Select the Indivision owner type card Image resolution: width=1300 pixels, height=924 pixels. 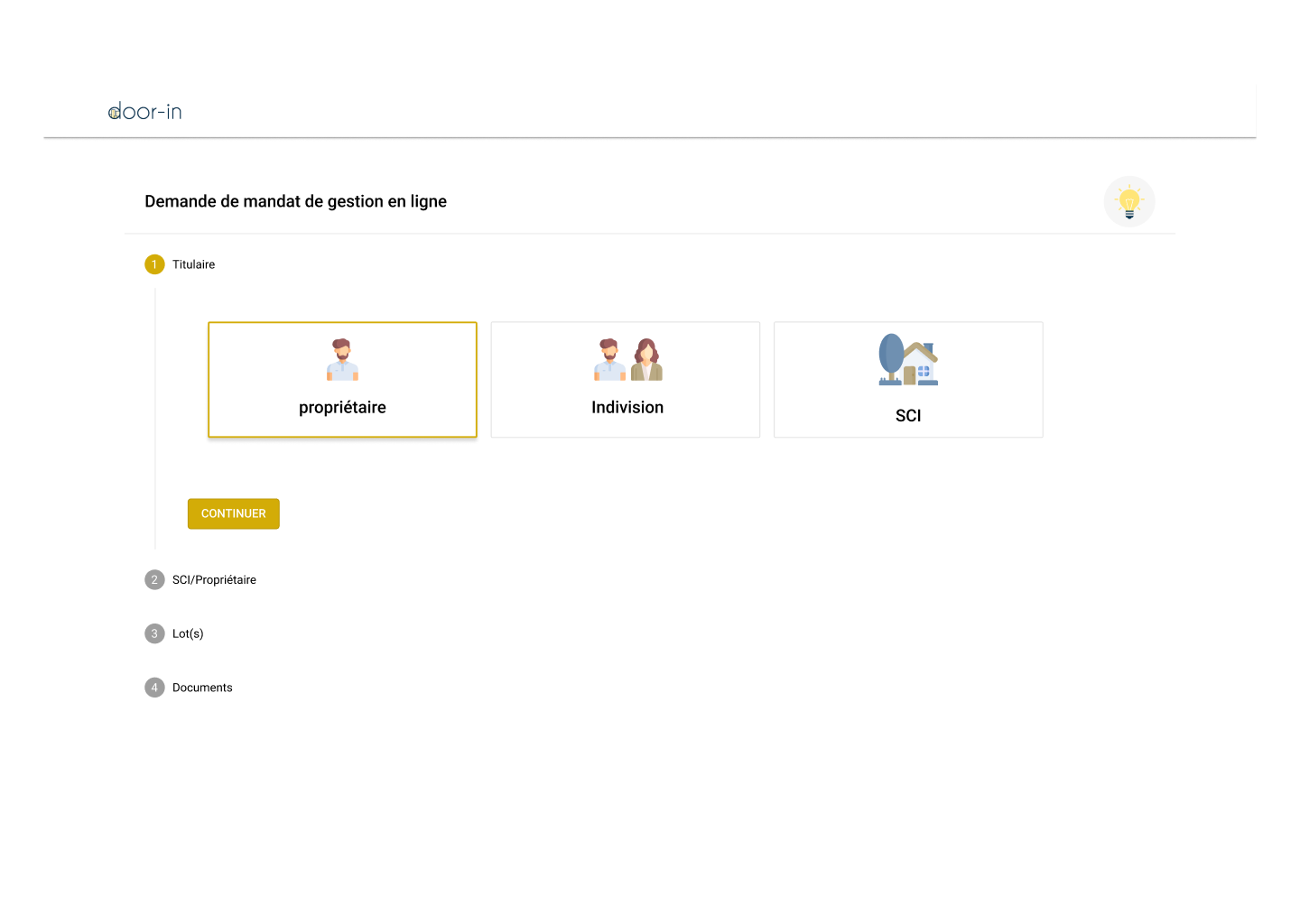[627, 379]
